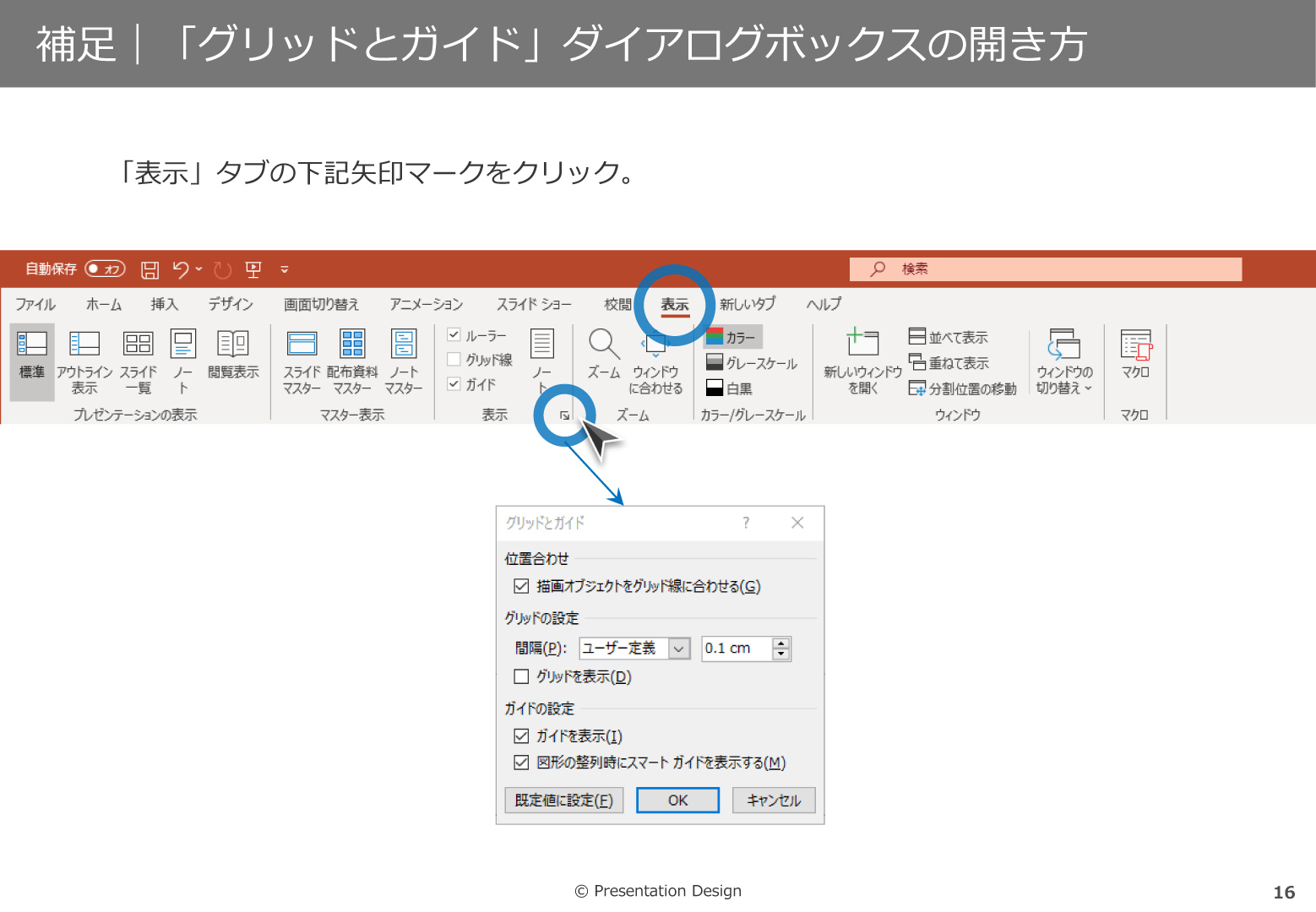Open ノートマスター notes master
Viewport: 1316px width, 912px height.
404,361
